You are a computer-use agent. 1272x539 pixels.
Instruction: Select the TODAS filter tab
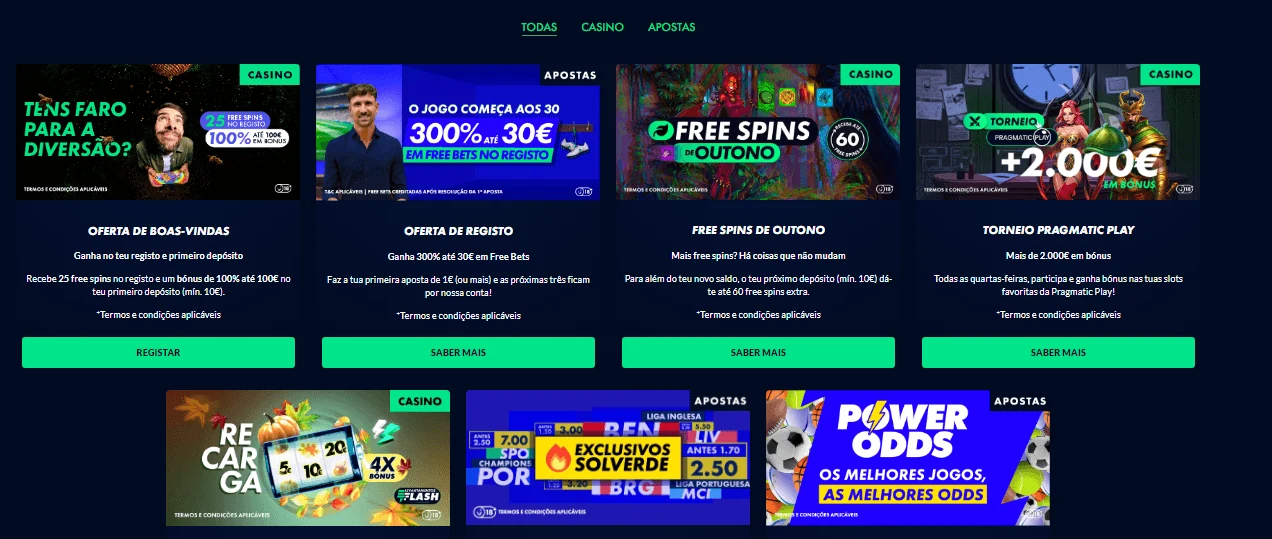[539, 27]
